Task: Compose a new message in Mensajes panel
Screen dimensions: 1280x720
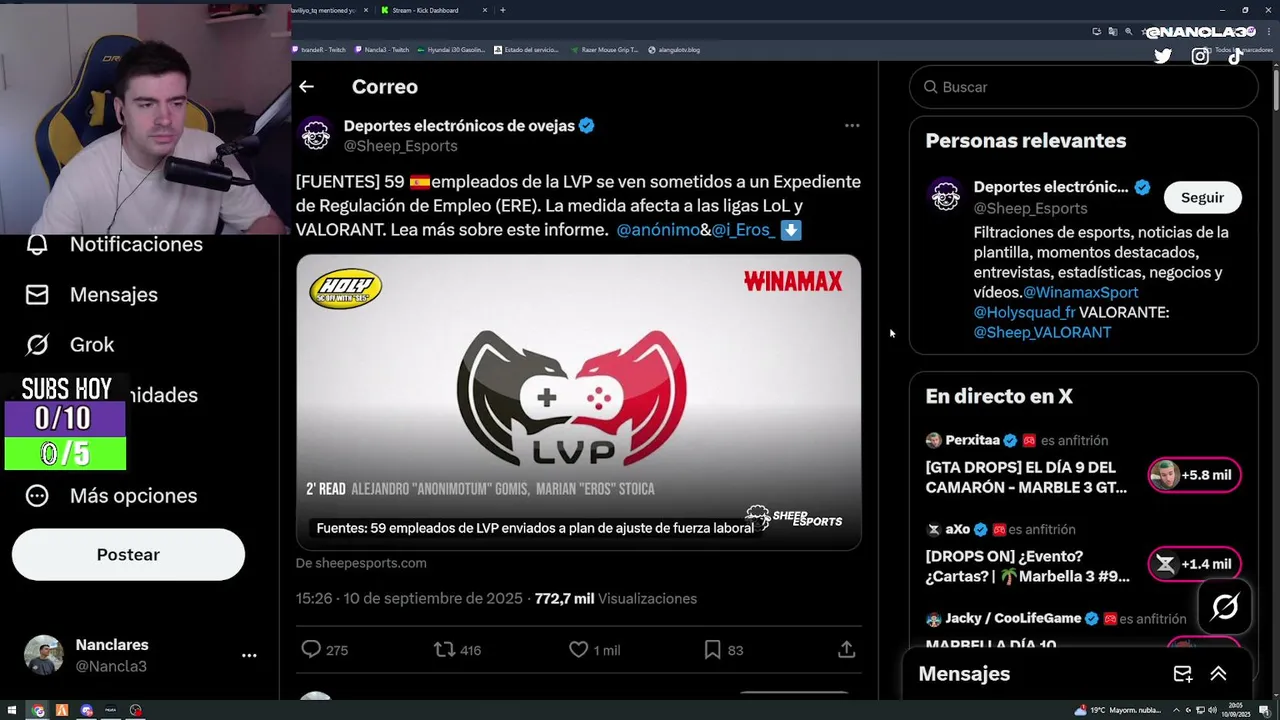Action: 1183,674
